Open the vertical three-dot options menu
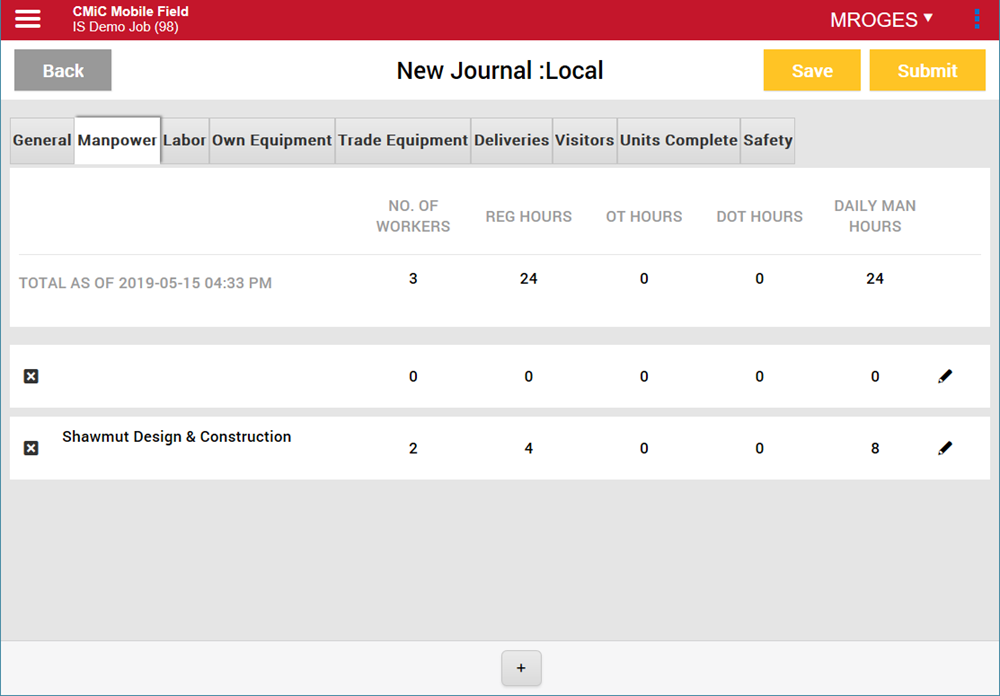Image resolution: width=1000 pixels, height=696 pixels. (977, 19)
